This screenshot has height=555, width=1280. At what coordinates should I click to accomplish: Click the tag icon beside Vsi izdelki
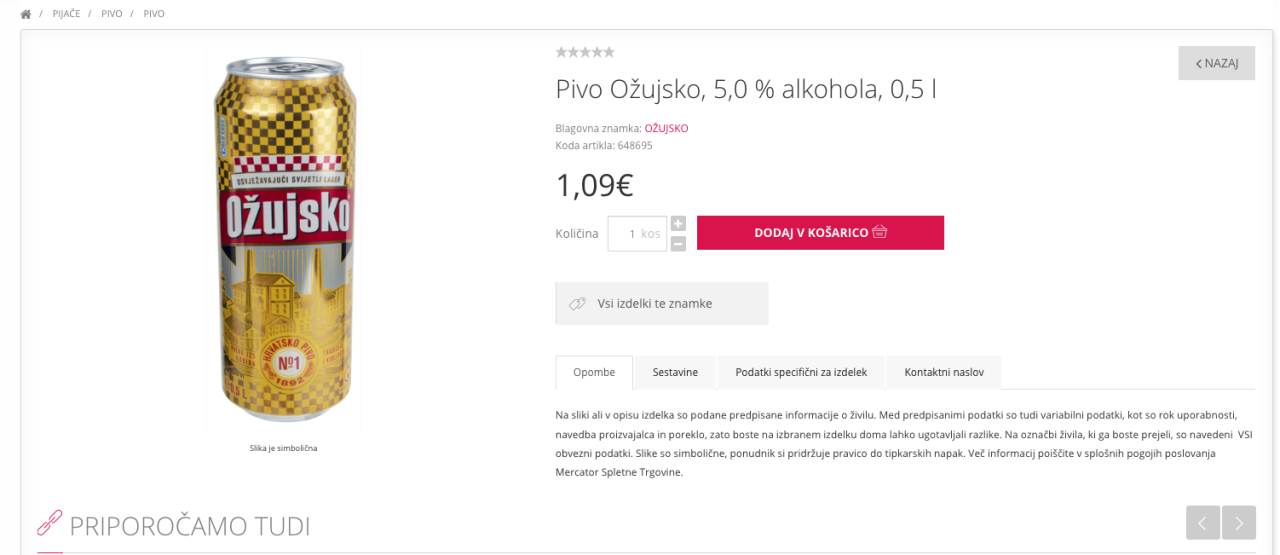click(x=577, y=304)
